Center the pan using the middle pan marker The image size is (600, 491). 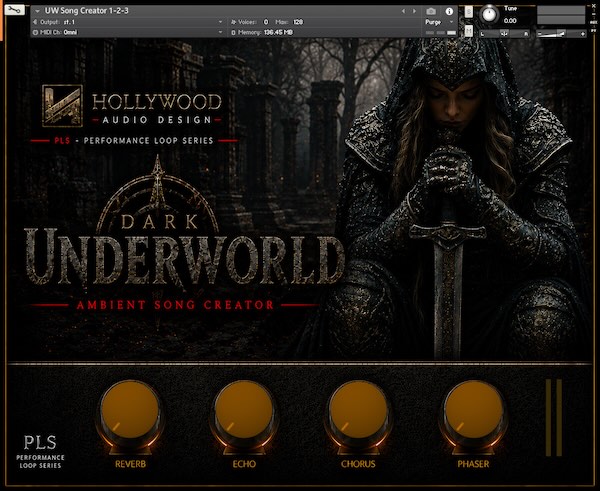[x=504, y=34]
